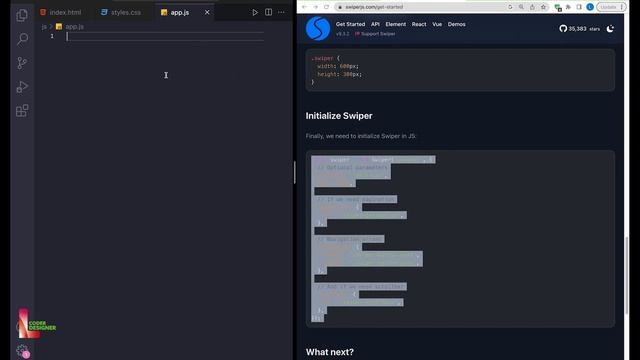Viewport: 640px width, 360px height.
Task: Click the browser page vertical scrollbar
Action: pyautogui.click(x=627, y=276)
